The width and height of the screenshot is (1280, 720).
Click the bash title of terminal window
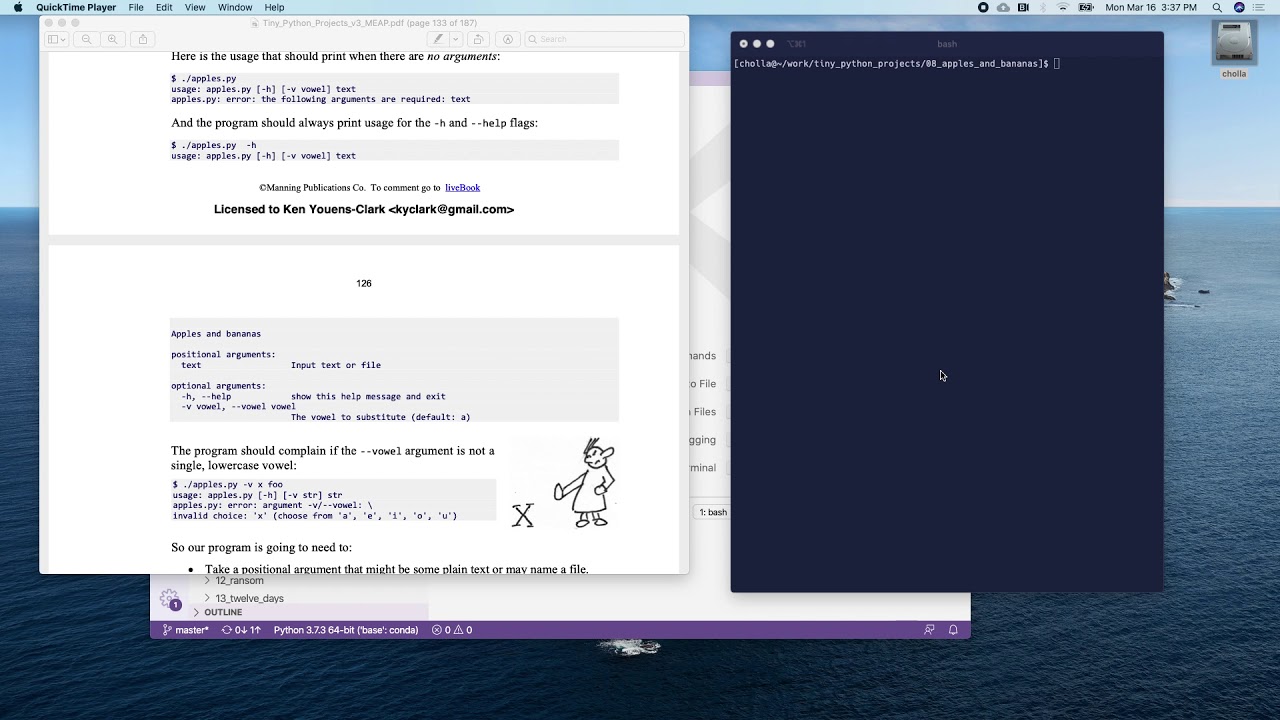947,44
